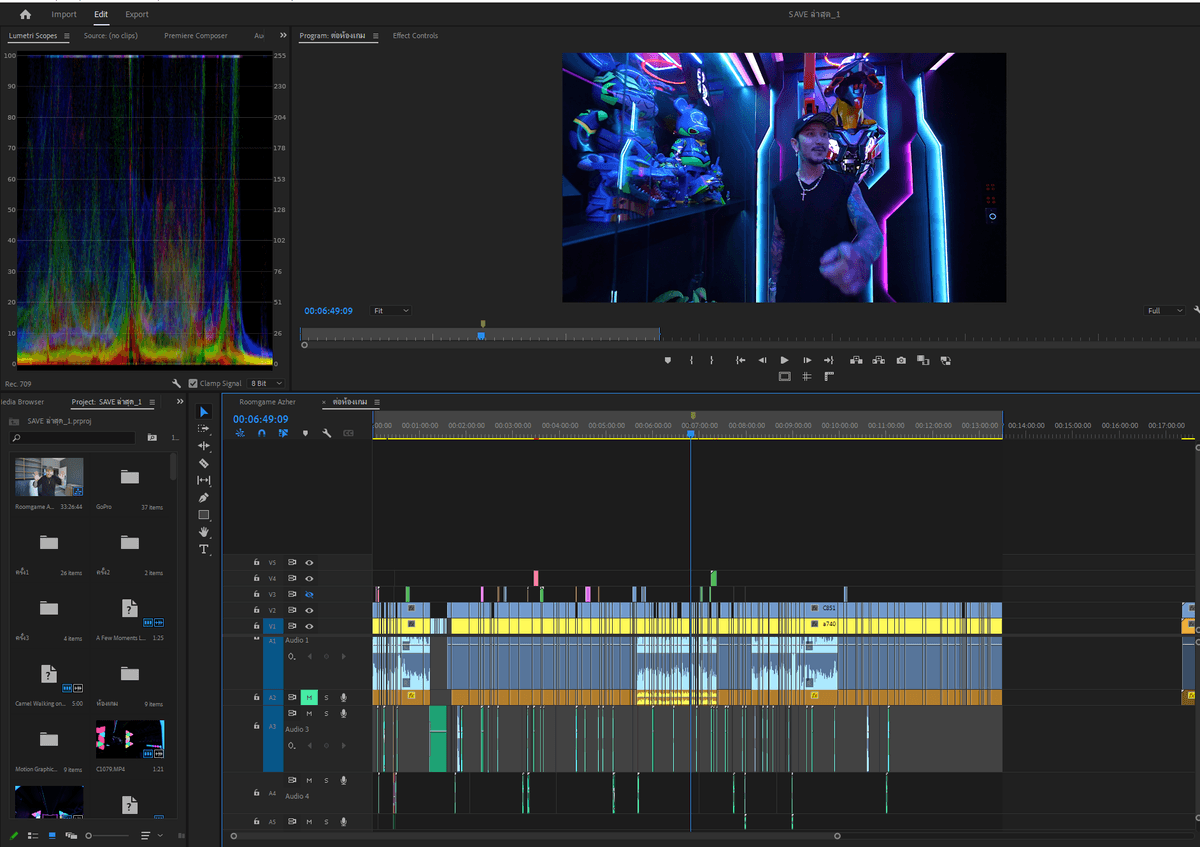Switch to the Import workspace tab
Viewport: 1200px width, 847px height.
point(64,15)
